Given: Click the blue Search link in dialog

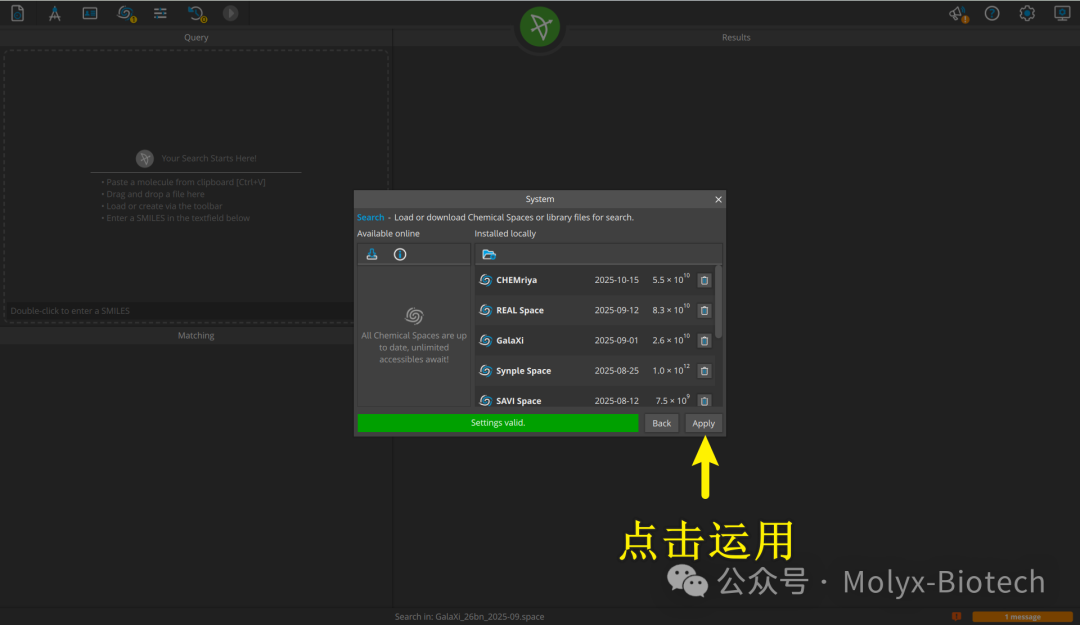Looking at the screenshot, I should point(371,217).
